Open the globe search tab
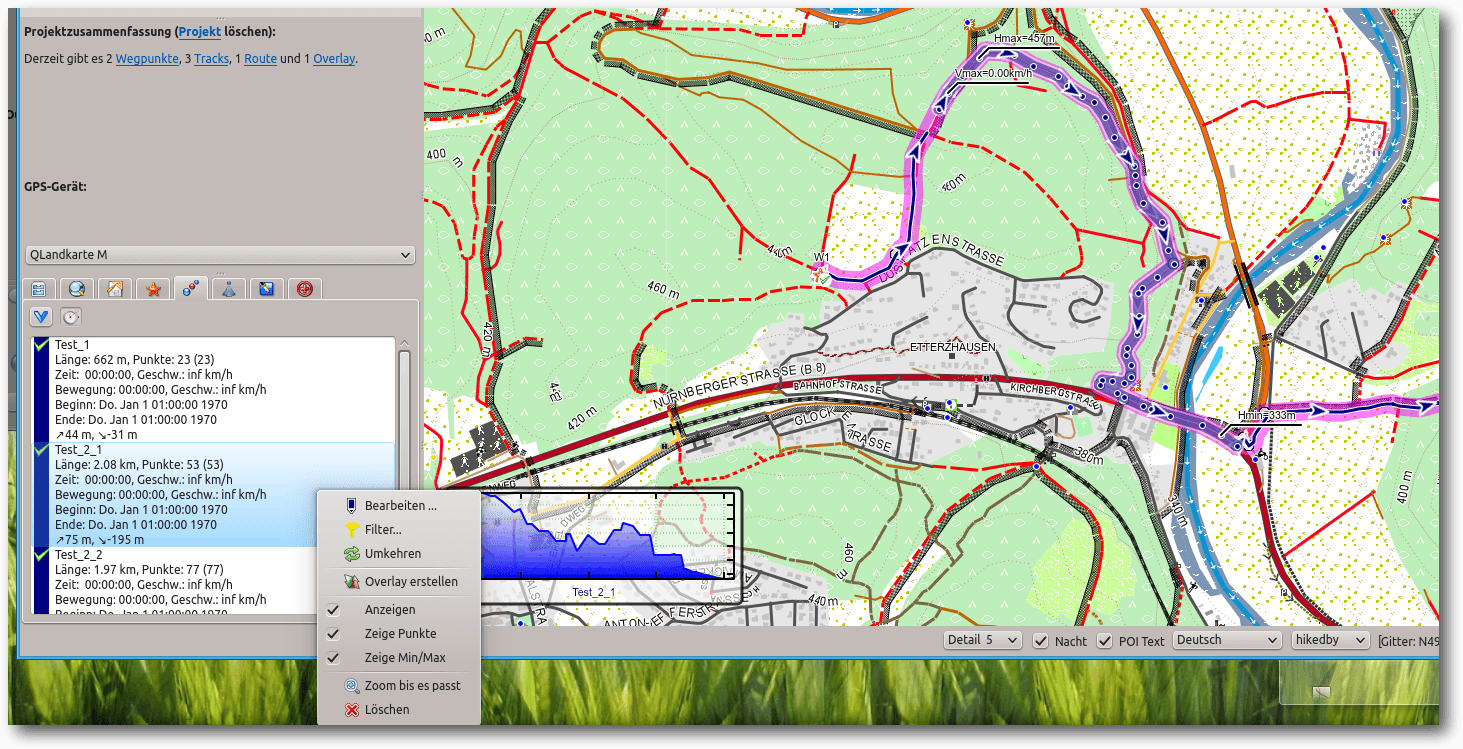Screen dimensions: 1463x749 [77, 289]
